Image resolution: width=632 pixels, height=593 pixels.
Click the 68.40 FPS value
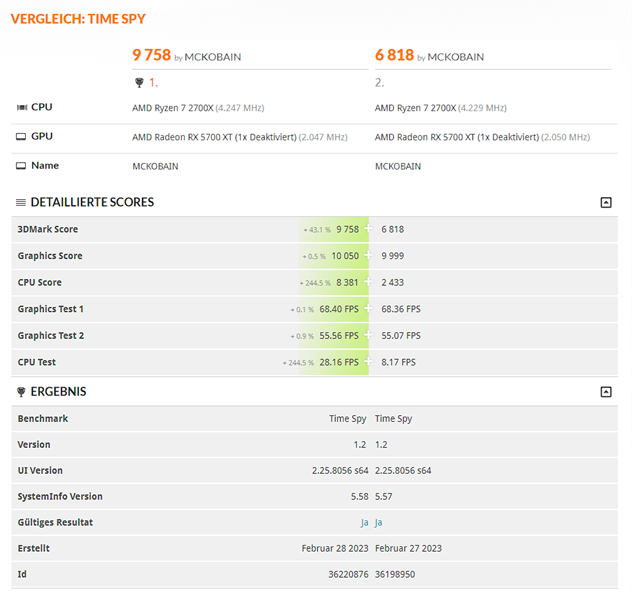pyautogui.click(x=339, y=309)
